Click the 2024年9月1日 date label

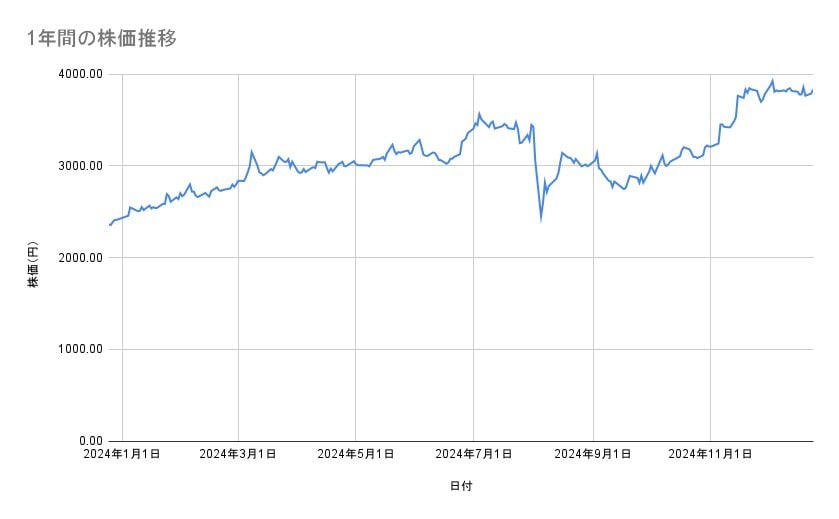coord(592,454)
